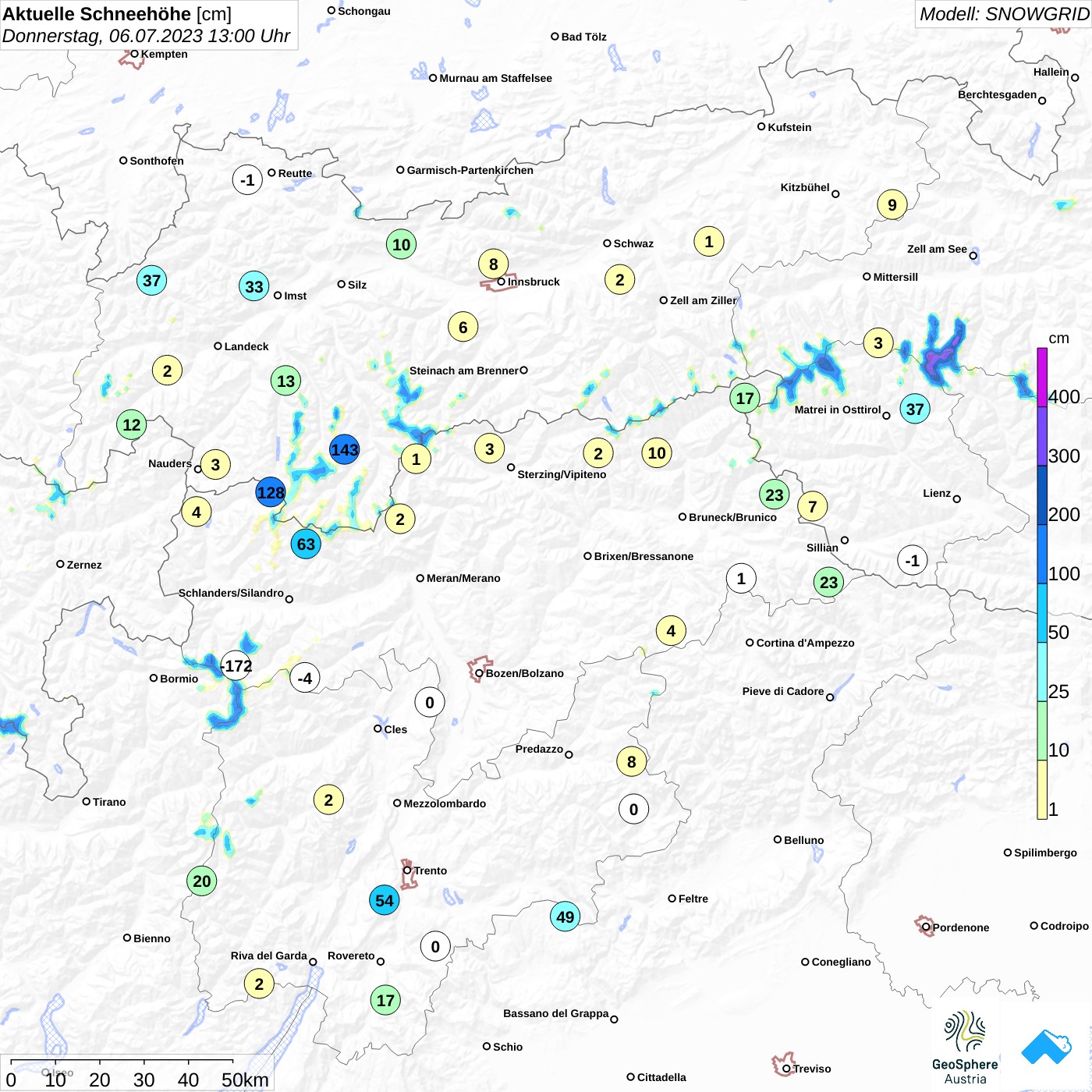The width and height of the screenshot is (1092, 1092).
Task: Select the 7 cm marker near Sillian
Action: click(813, 506)
